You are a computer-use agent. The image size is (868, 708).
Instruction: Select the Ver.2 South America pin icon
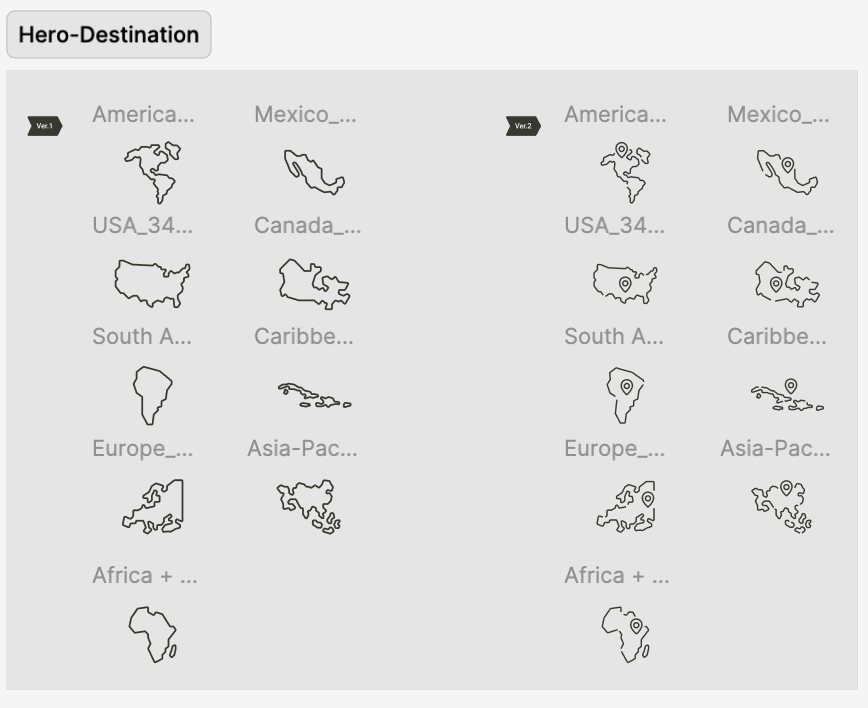coord(626,395)
